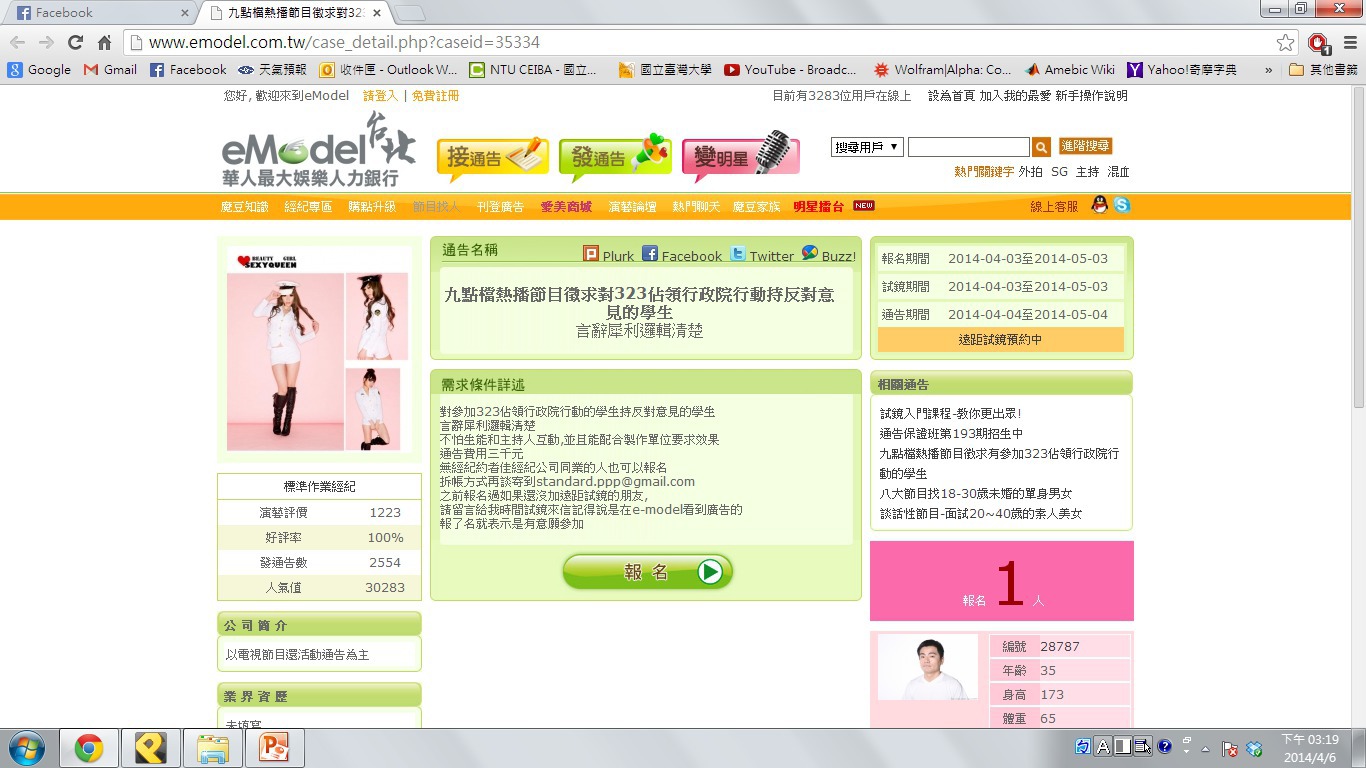Click the 線上客服 link

click(1054, 207)
